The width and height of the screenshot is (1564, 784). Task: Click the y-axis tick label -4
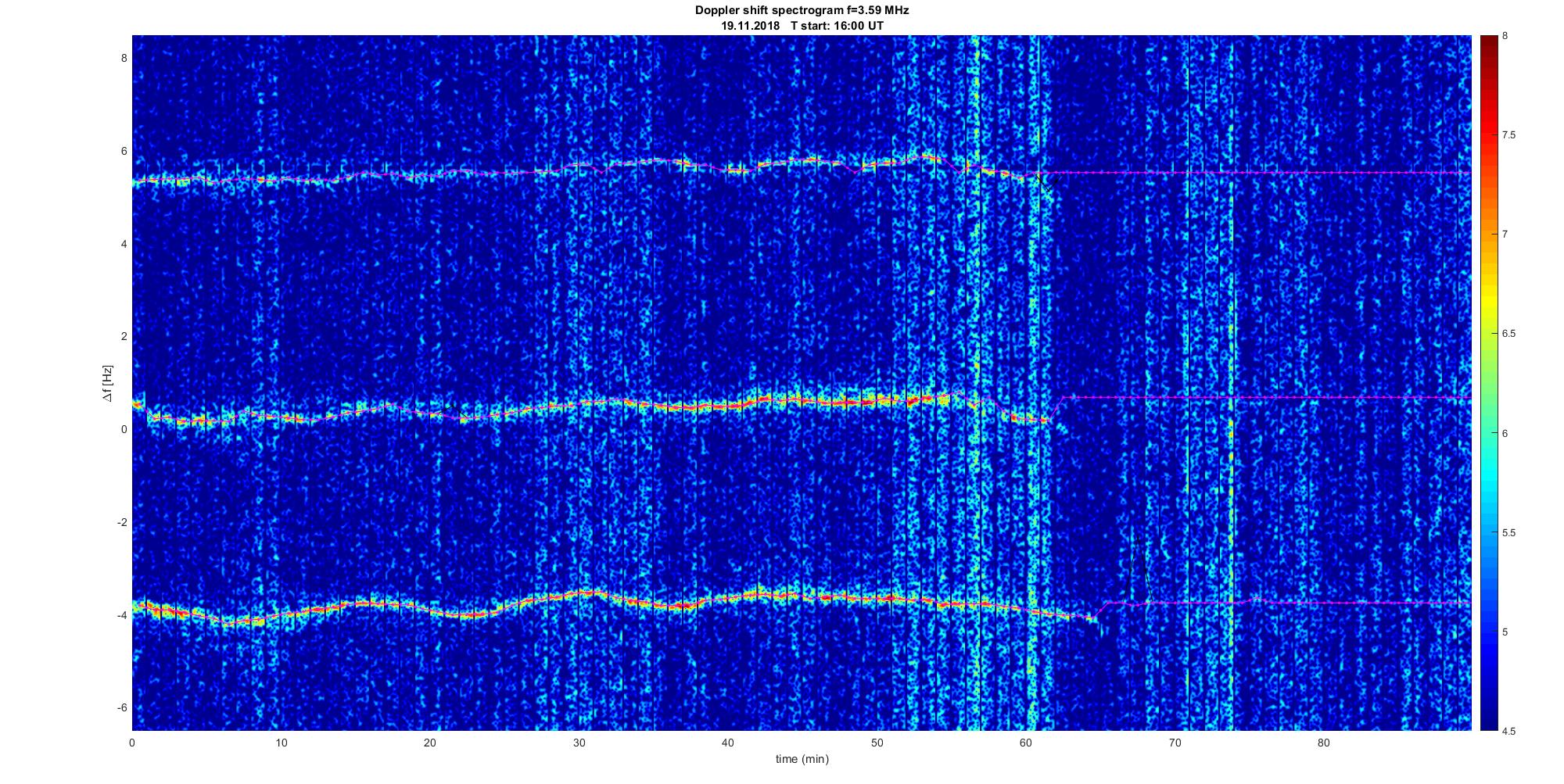click(121, 615)
